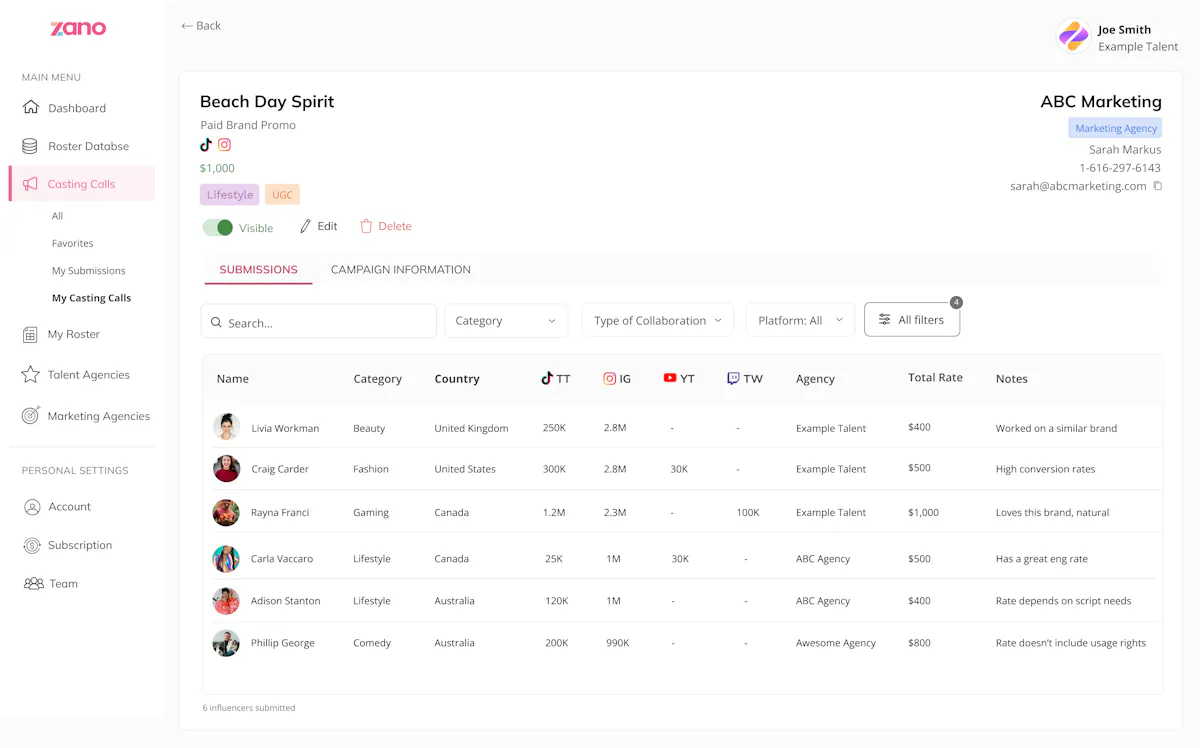
Task: Click the Zano logo
Action: 78,28
